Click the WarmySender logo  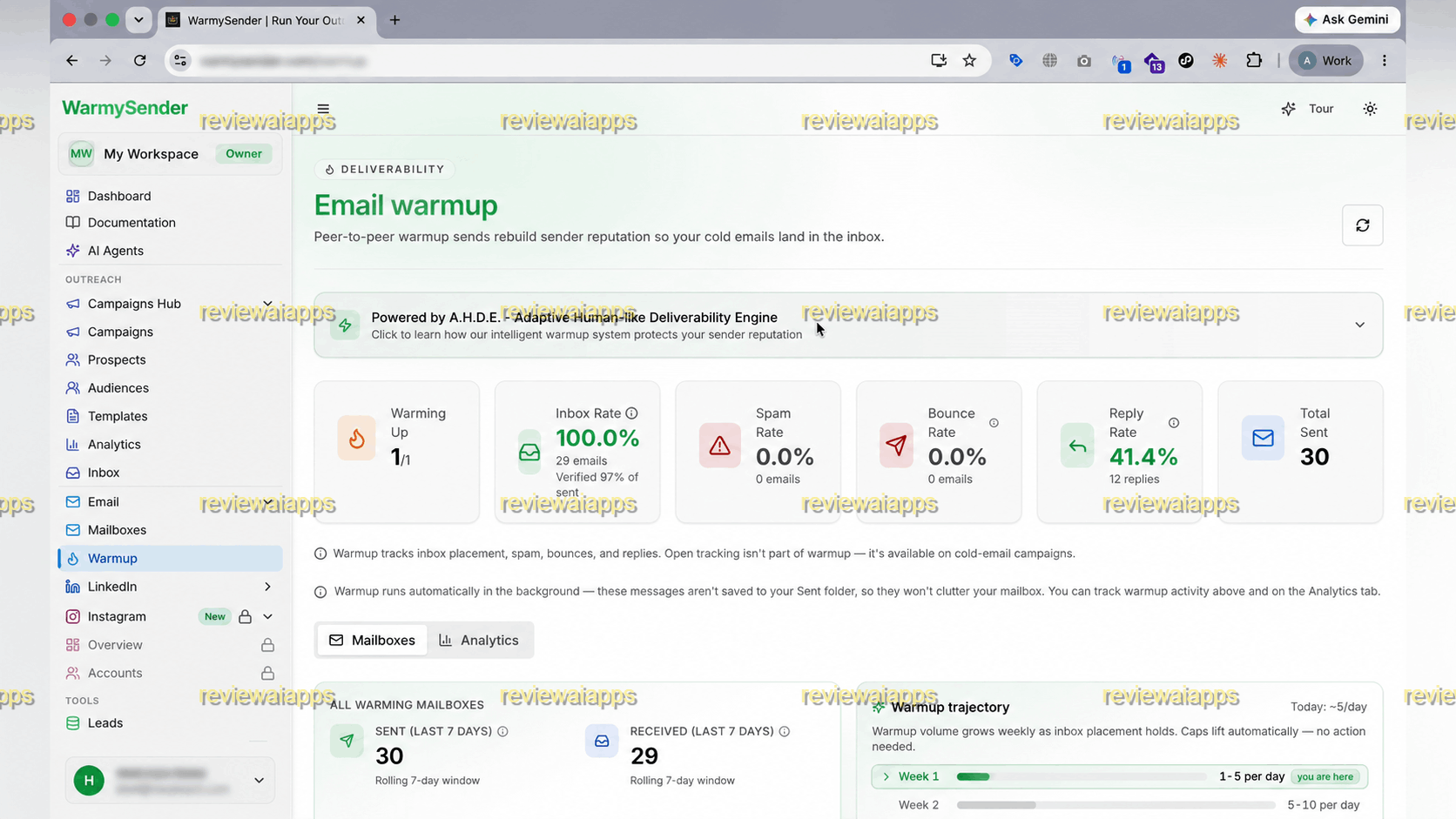(125, 108)
